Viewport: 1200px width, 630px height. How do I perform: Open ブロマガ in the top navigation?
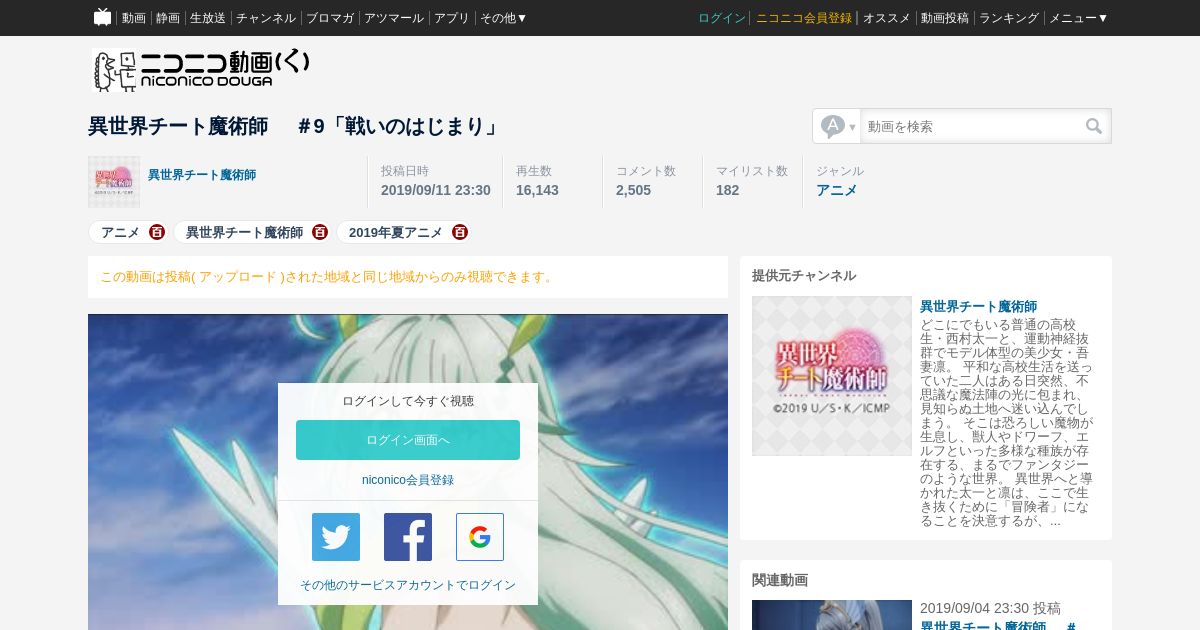click(330, 18)
